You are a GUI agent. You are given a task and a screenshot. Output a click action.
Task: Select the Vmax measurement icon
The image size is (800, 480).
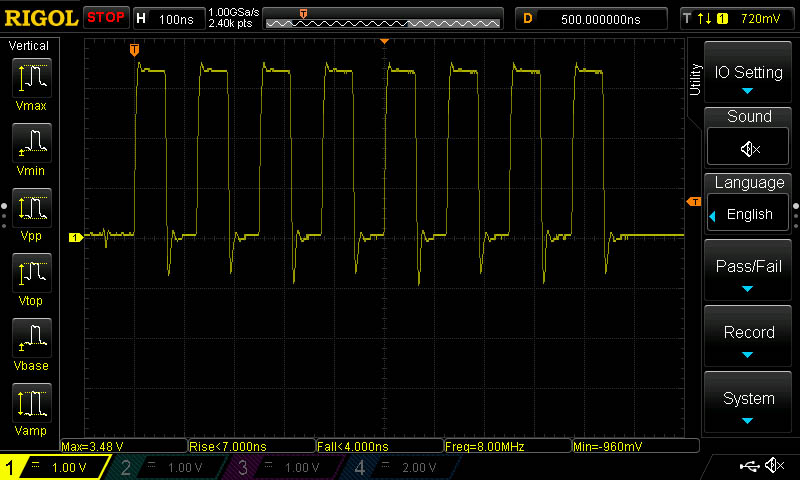(32, 78)
